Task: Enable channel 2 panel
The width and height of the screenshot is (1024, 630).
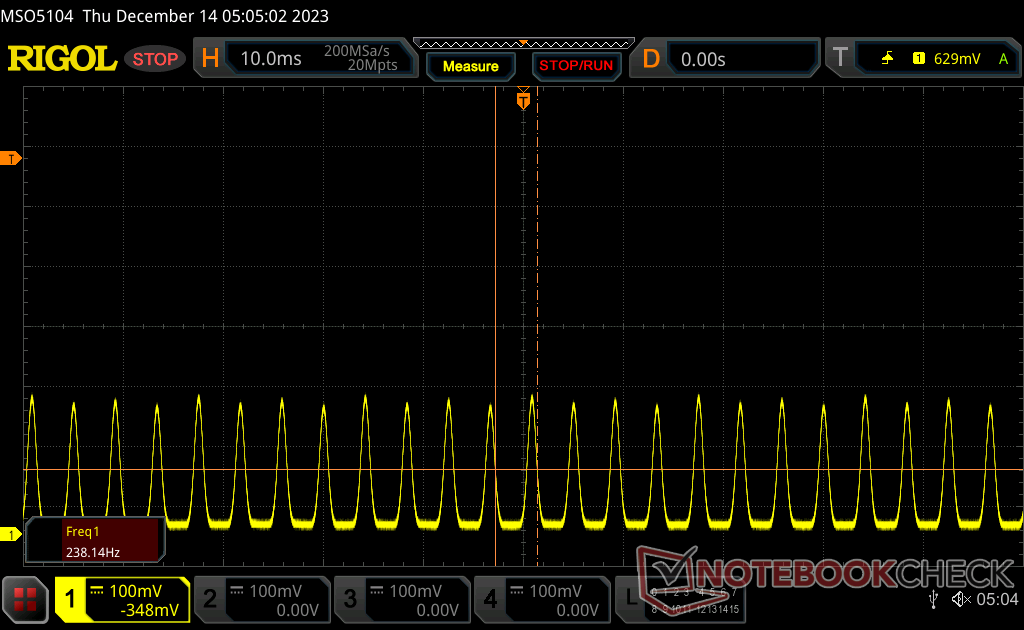Action: pyautogui.click(x=260, y=600)
